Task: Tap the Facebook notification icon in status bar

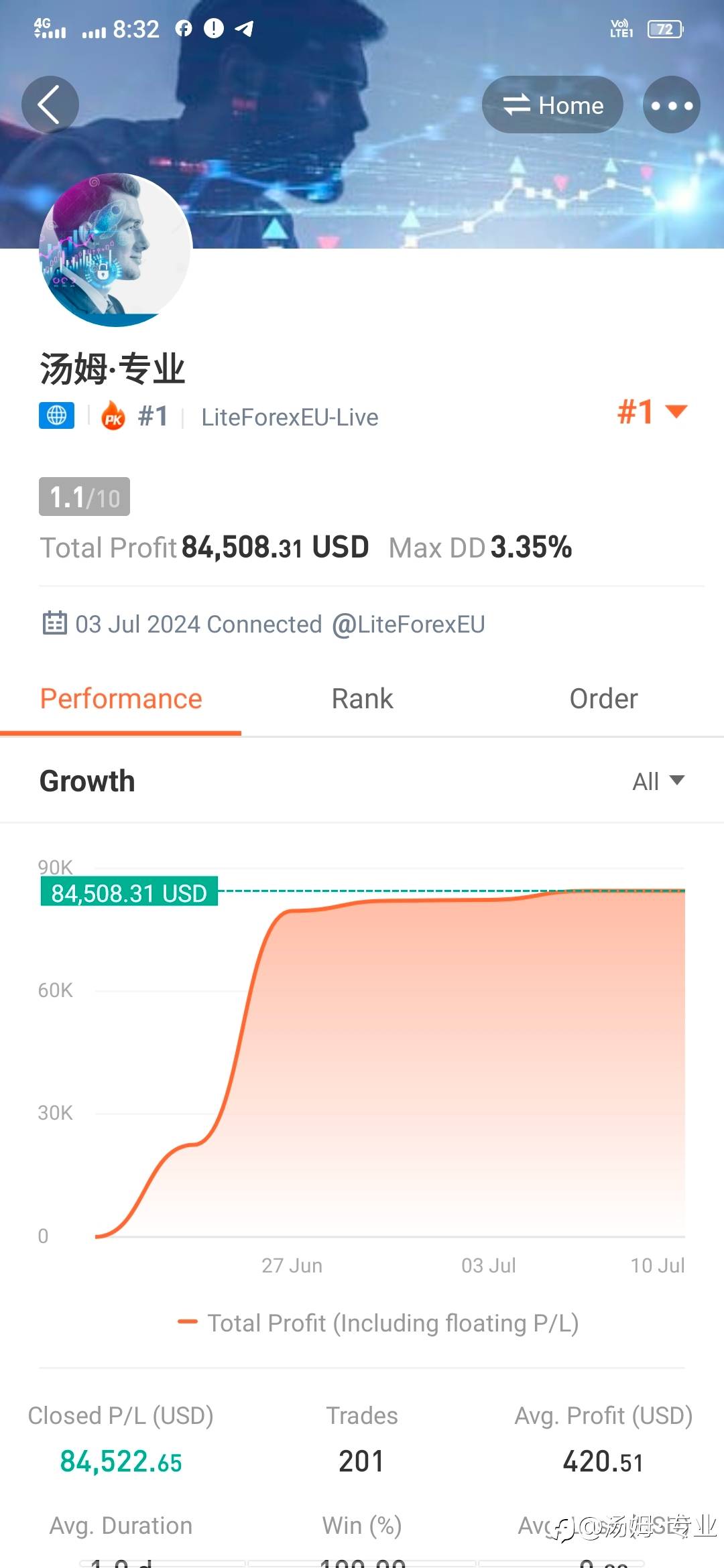Action: pos(184,28)
